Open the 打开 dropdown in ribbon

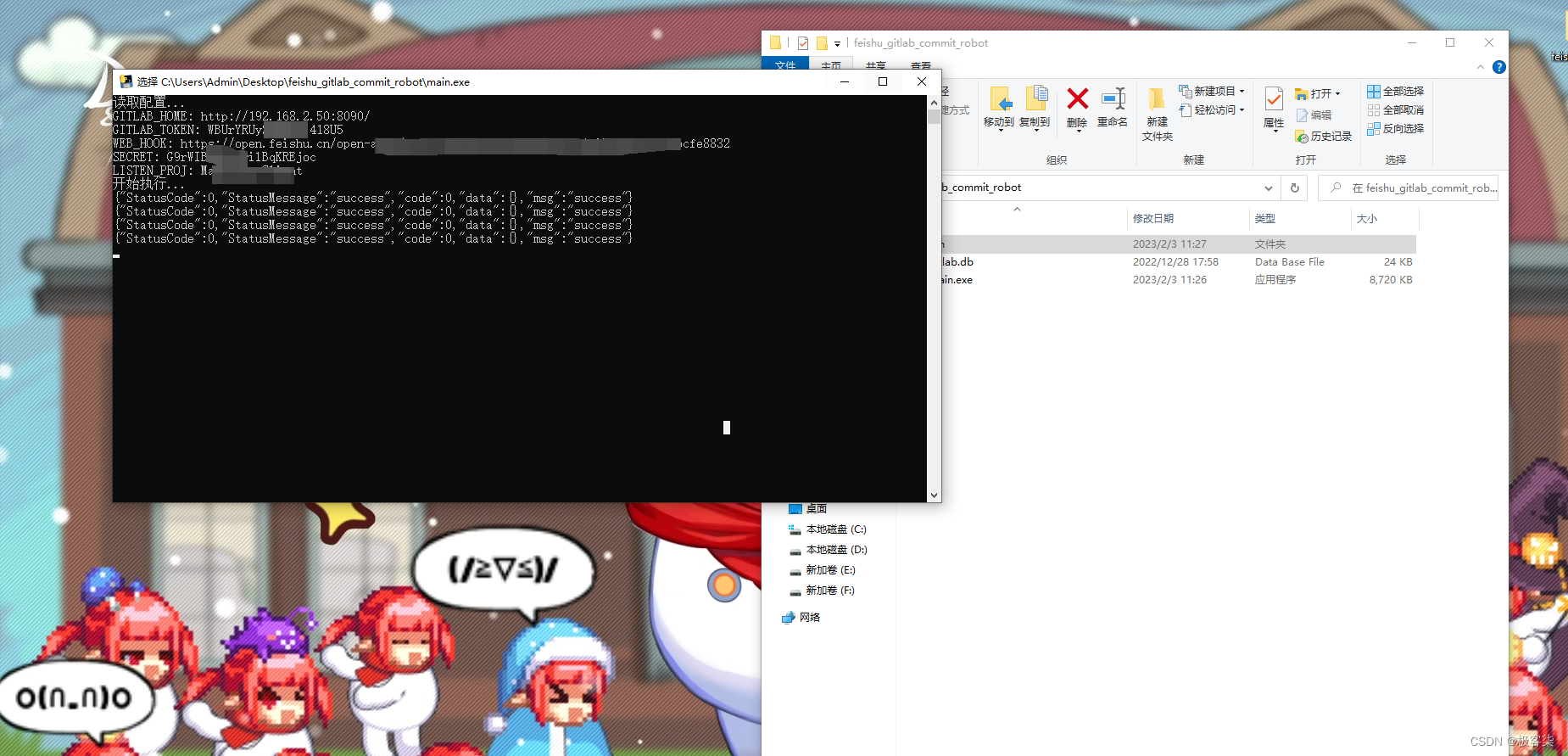1318,93
